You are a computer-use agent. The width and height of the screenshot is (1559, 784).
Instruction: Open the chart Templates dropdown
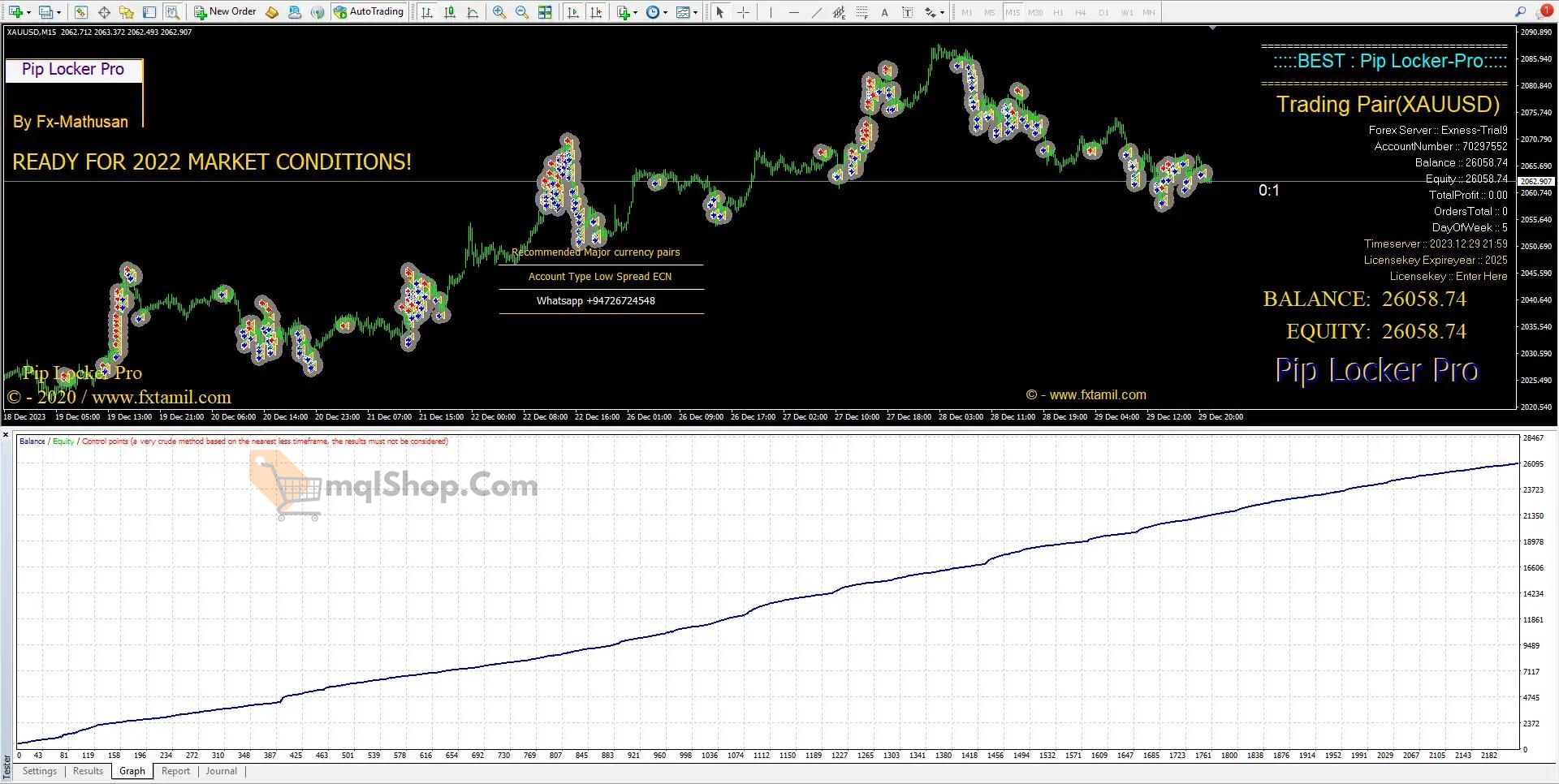tap(695, 12)
